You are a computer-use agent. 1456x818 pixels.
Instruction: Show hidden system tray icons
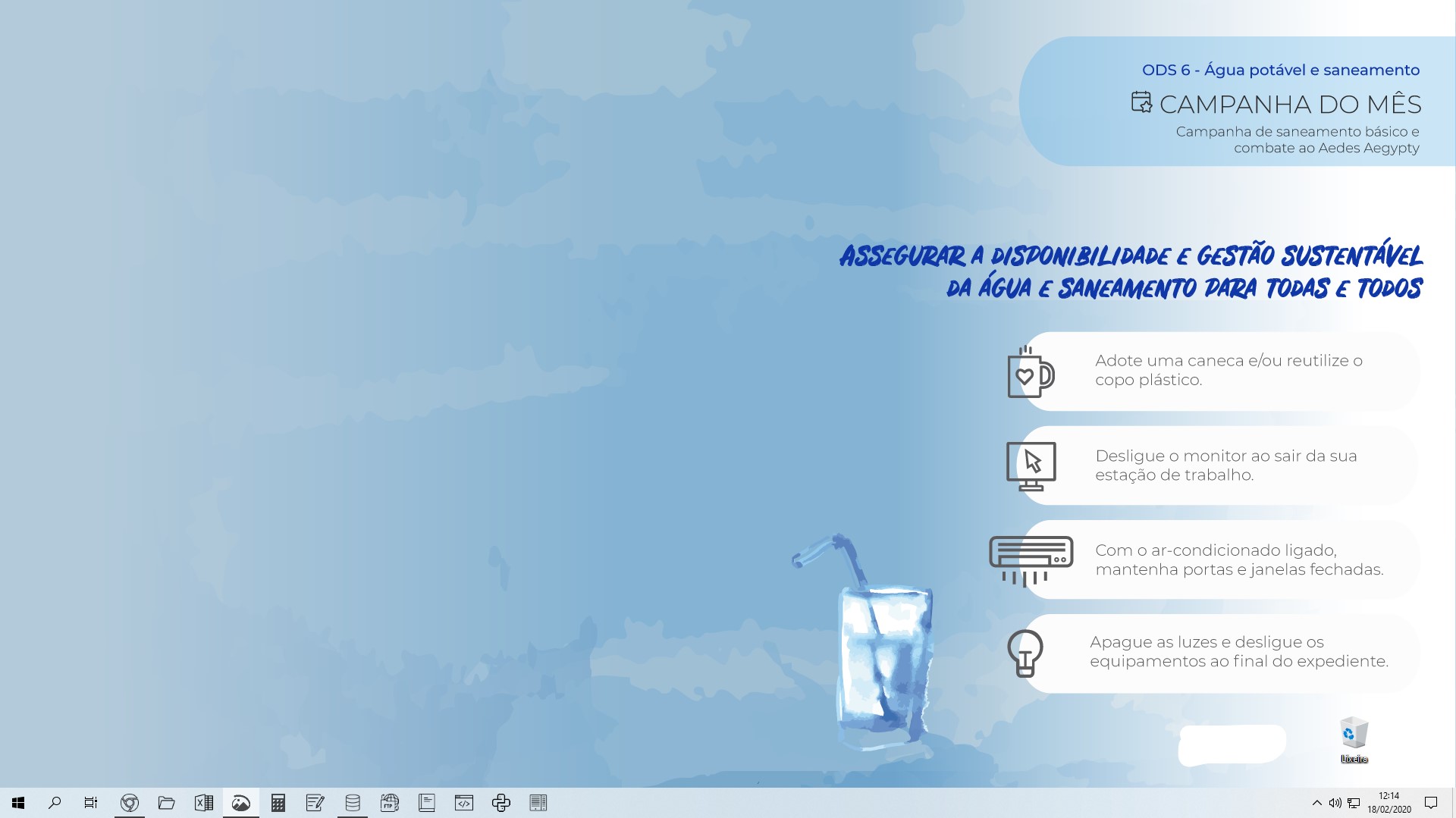(x=1316, y=803)
